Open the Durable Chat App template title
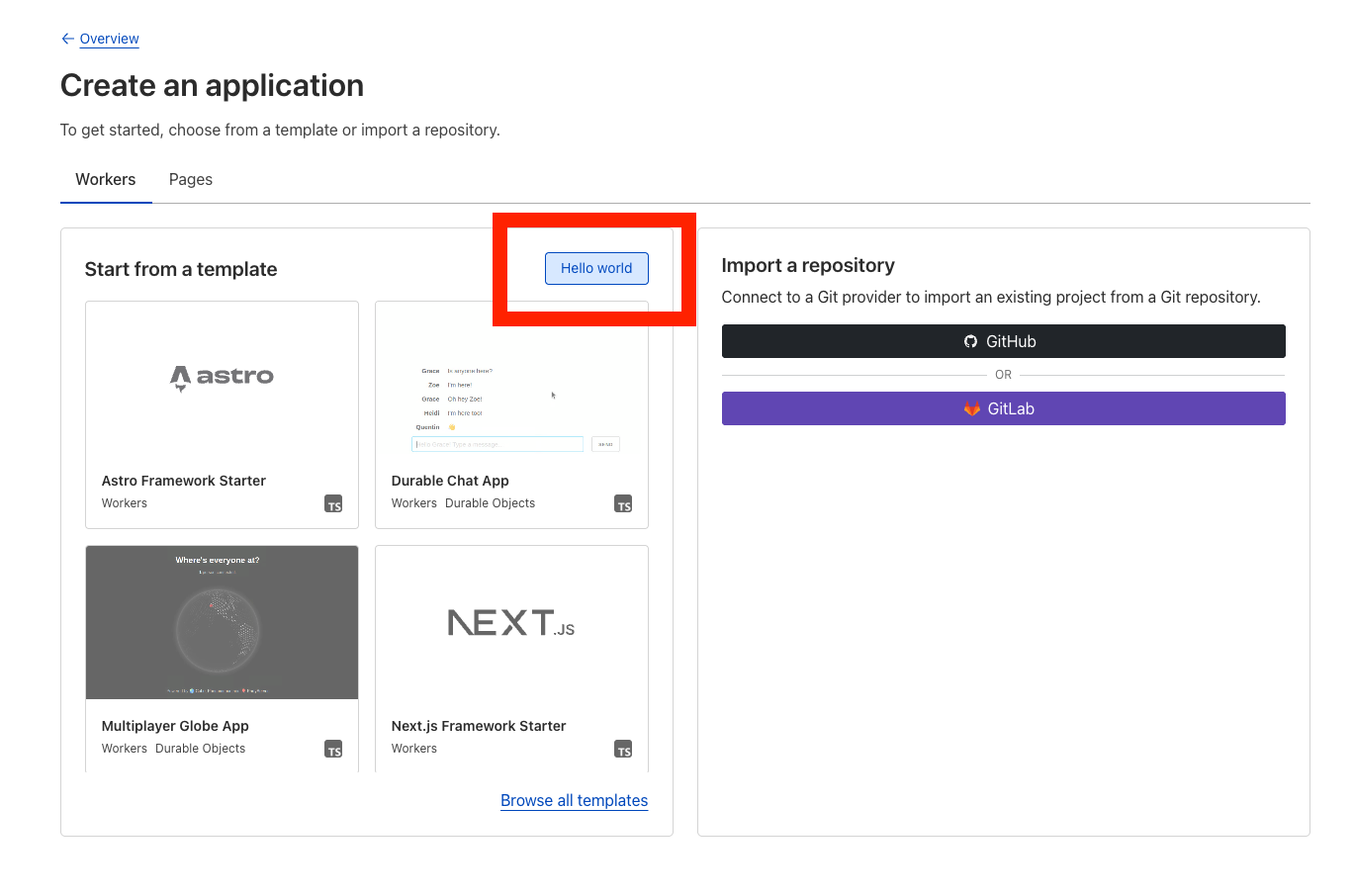 450,481
